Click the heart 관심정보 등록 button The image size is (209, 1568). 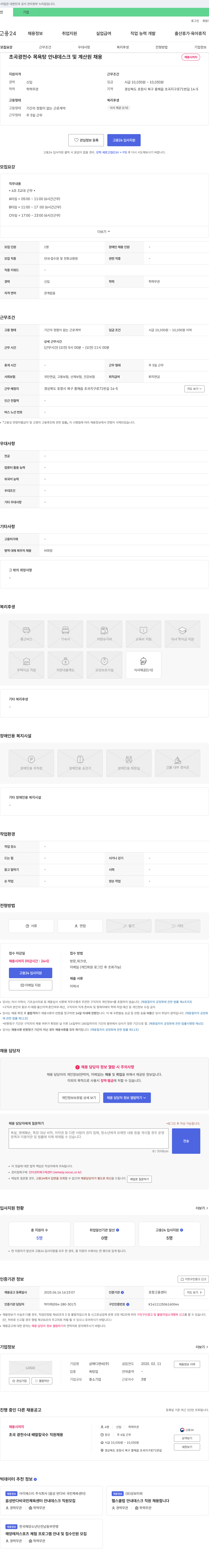(86, 140)
